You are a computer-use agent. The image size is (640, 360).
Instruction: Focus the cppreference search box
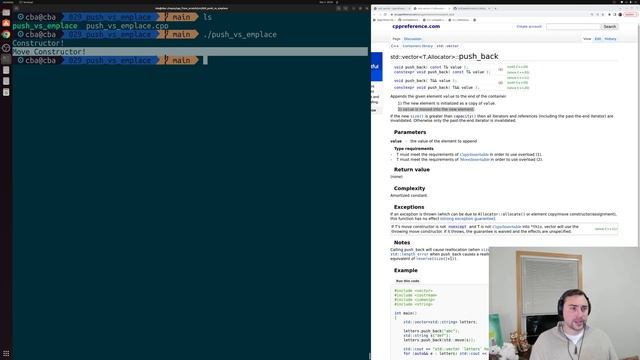[x=573, y=27]
